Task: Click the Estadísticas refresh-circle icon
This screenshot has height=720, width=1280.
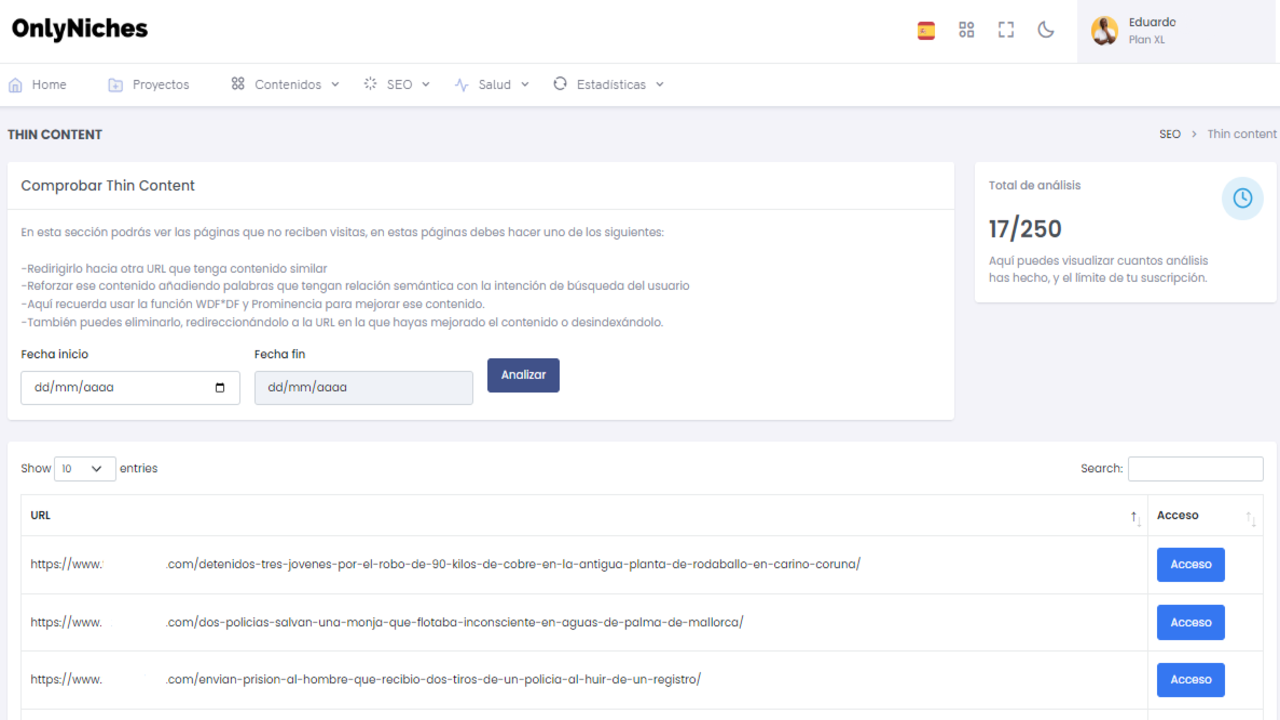Action: tap(560, 84)
